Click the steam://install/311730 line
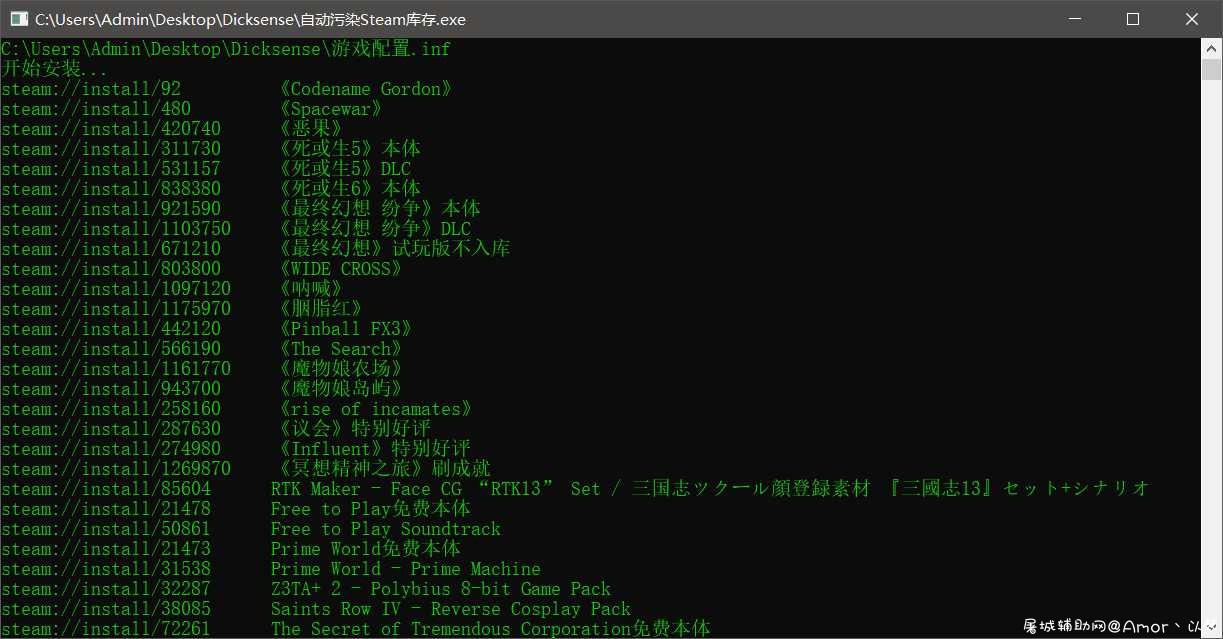The width and height of the screenshot is (1223, 639). tap(111, 149)
